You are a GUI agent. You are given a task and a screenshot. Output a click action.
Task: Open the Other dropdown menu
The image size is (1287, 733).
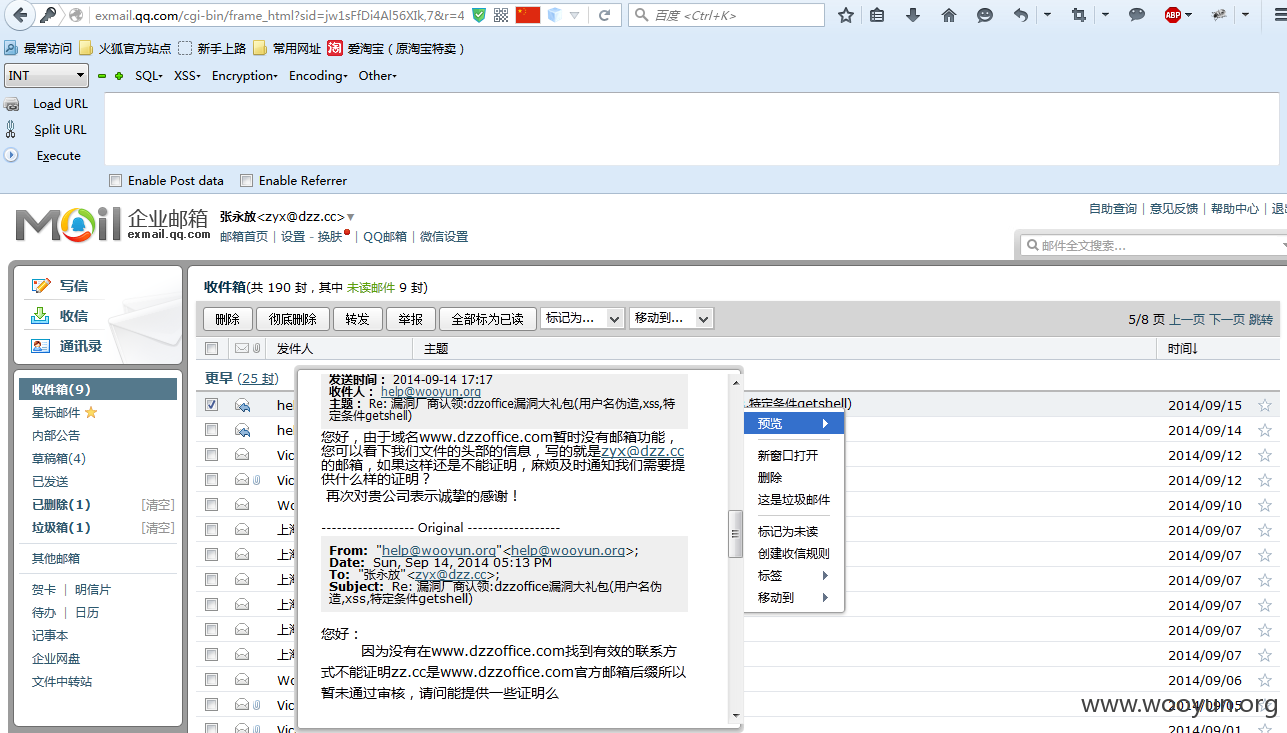coord(378,76)
